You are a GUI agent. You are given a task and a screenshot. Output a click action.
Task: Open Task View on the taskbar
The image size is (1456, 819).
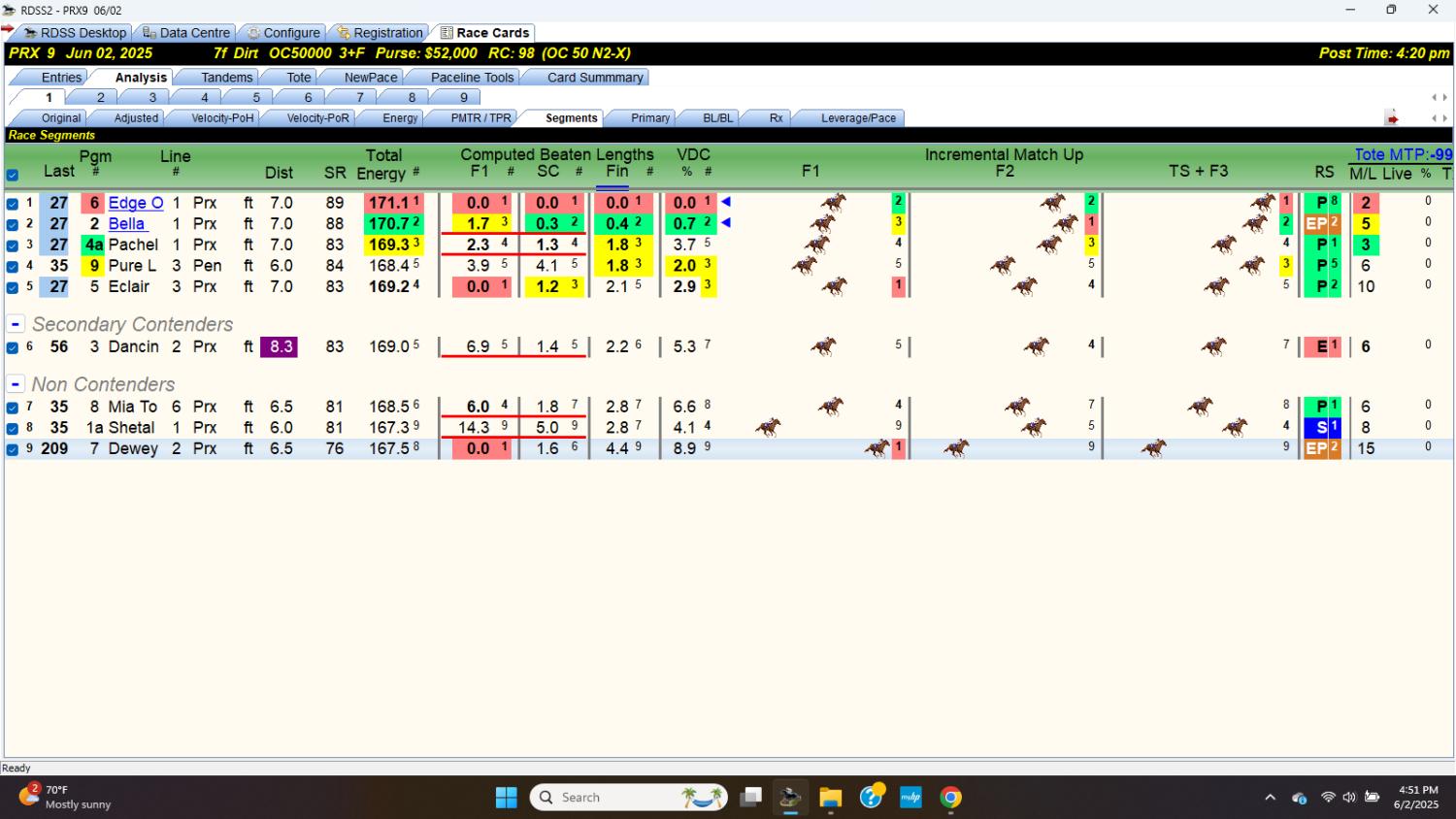pos(750,797)
